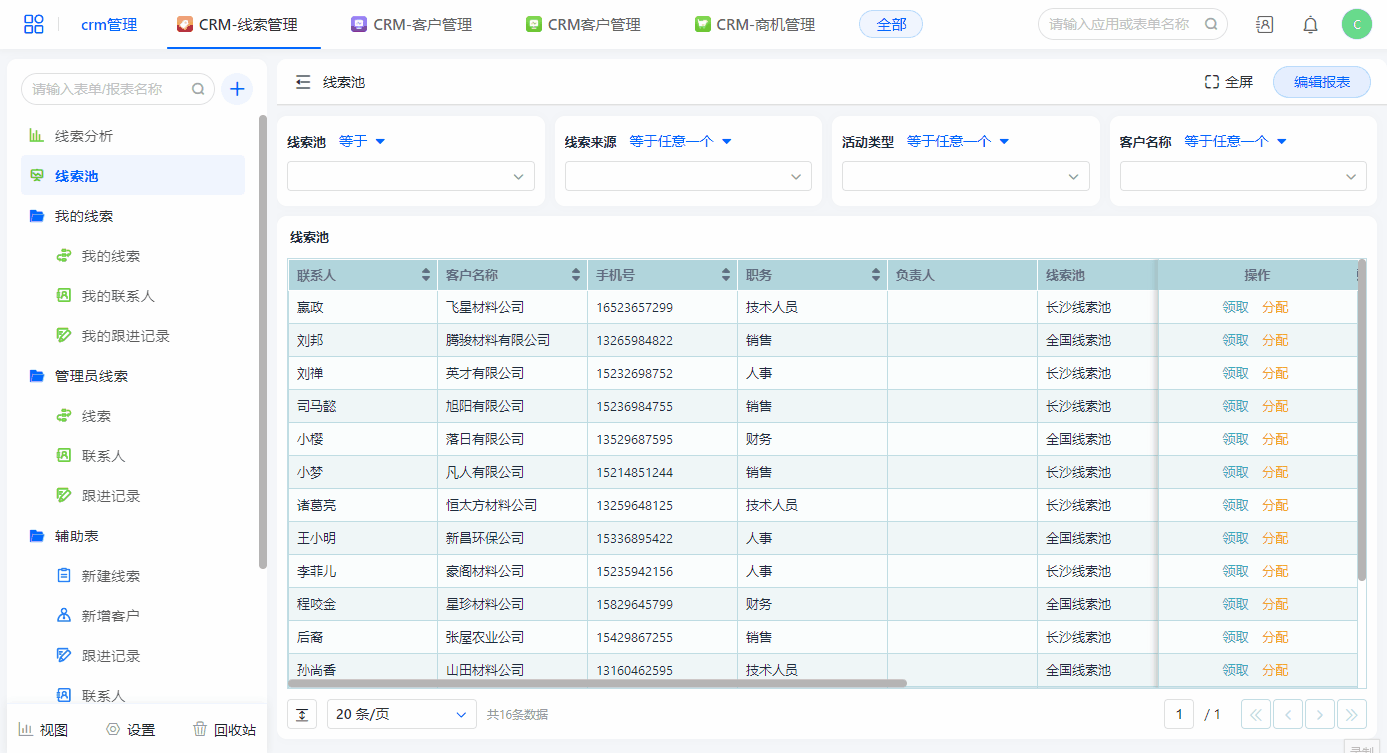Viewport: 1387px width, 753px height.
Task: Open the notifications bell icon
Action: point(1310,25)
